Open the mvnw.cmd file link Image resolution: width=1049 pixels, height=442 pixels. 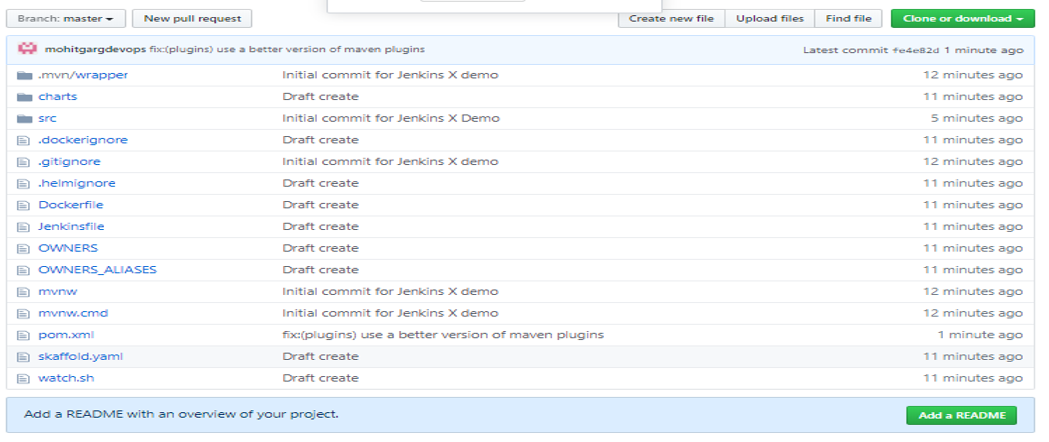point(72,313)
